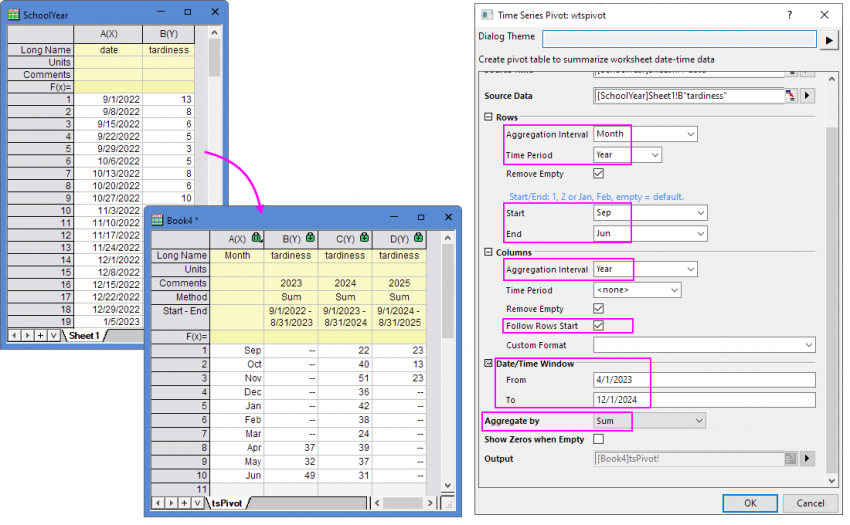
Task: Click the Dialog Theme arrow button
Action: tap(829, 40)
